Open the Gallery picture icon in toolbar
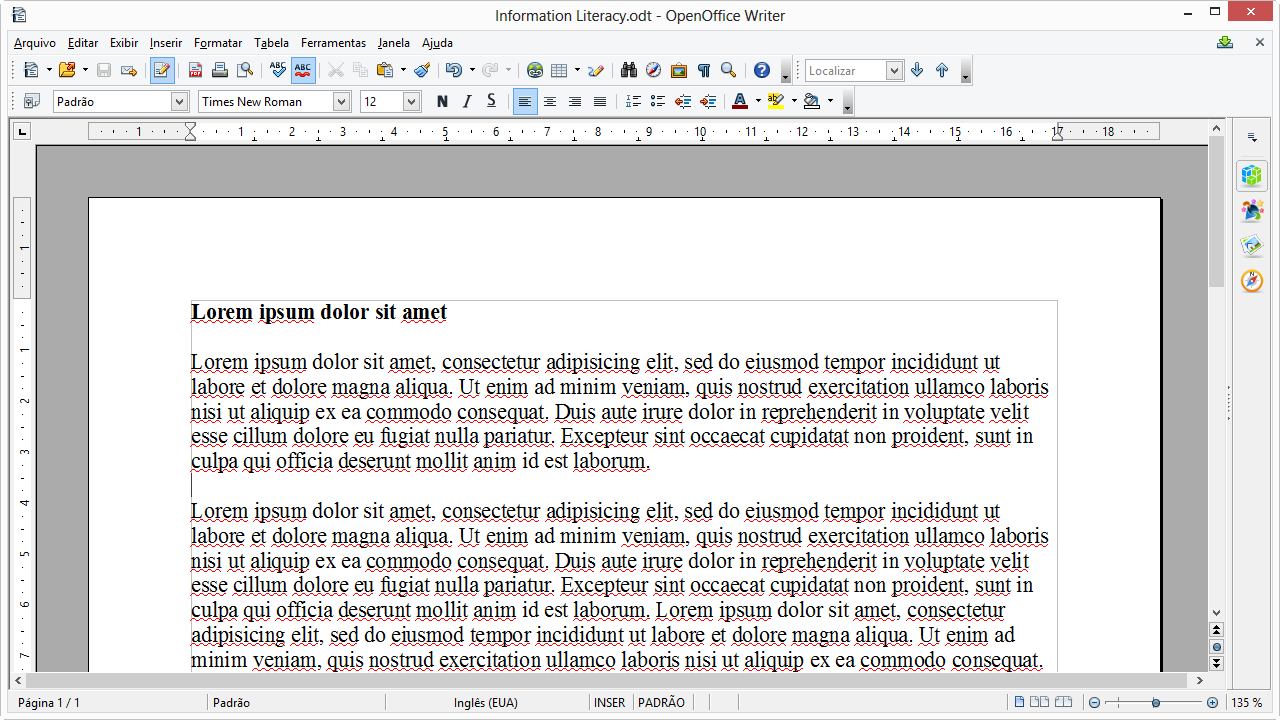1280x720 pixels. (678, 70)
